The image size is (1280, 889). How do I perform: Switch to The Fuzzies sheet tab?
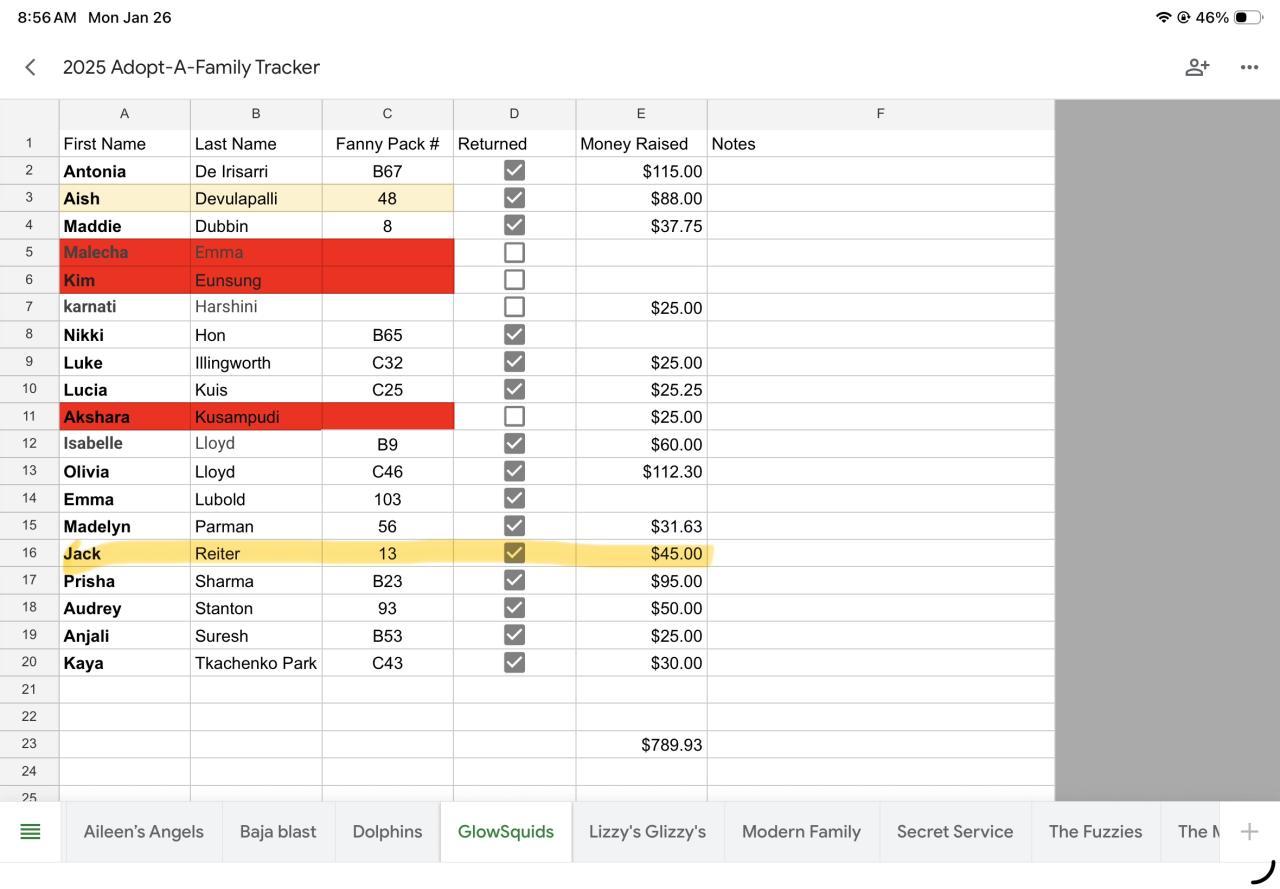point(1095,831)
